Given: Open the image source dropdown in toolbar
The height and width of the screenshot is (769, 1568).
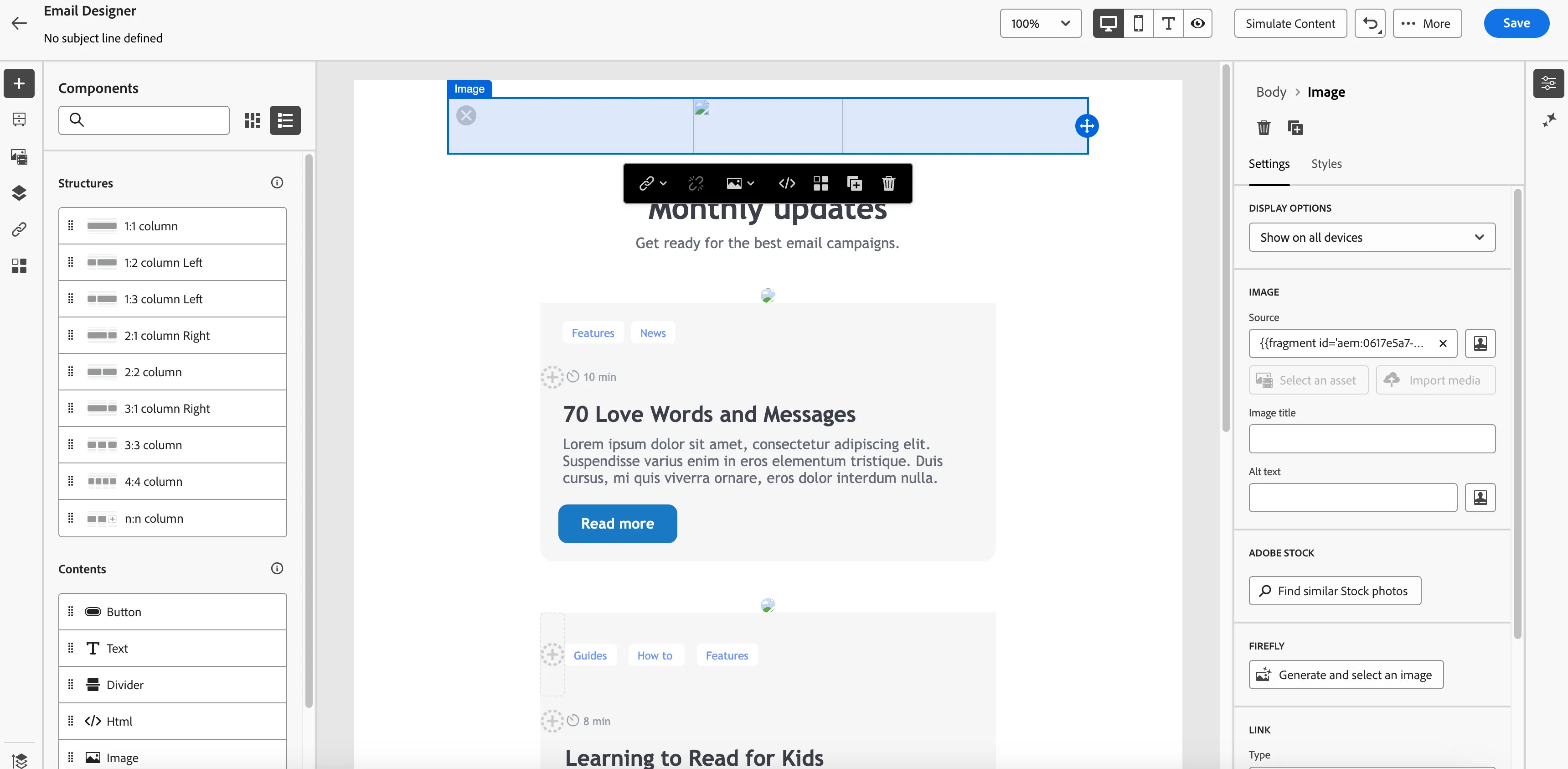Looking at the screenshot, I should coord(740,183).
